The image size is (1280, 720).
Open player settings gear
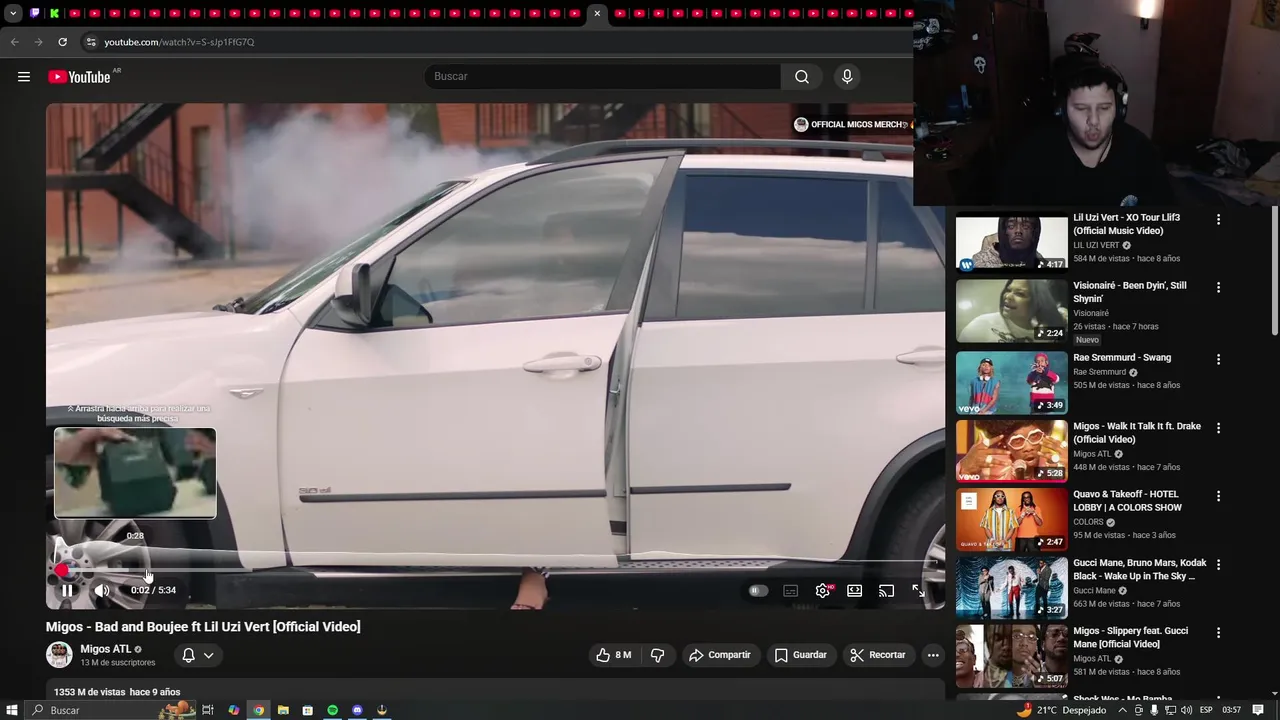click(822, 591)
